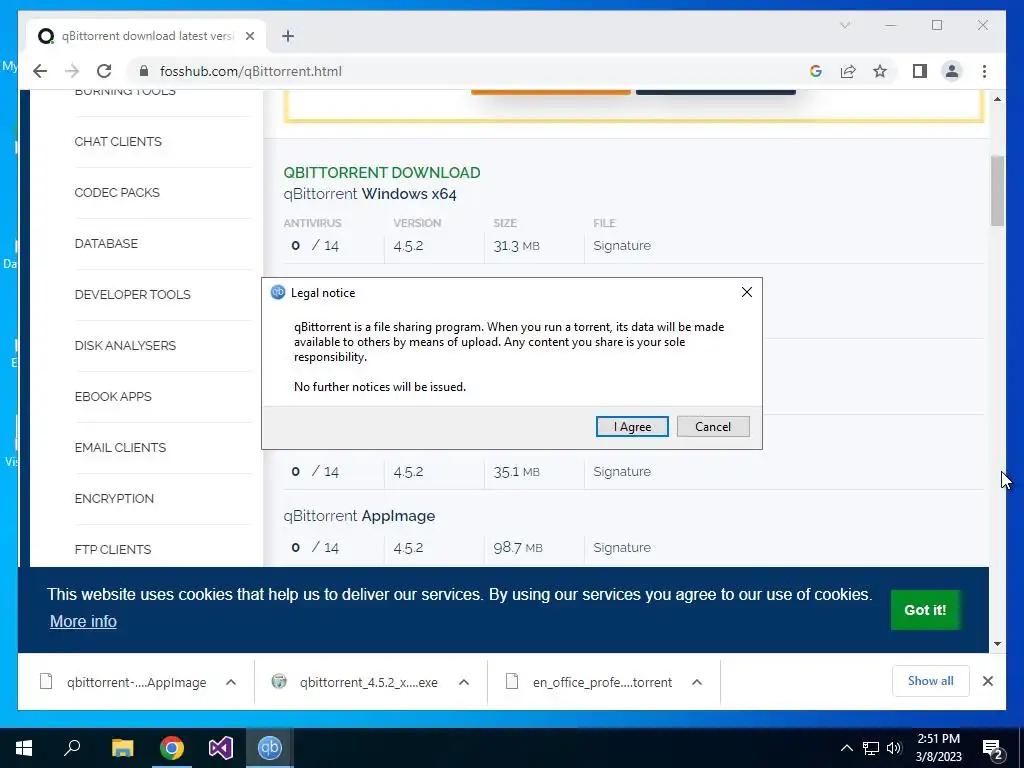
Task: Open DISK ANALYSERS category
Action: point(125,345)
